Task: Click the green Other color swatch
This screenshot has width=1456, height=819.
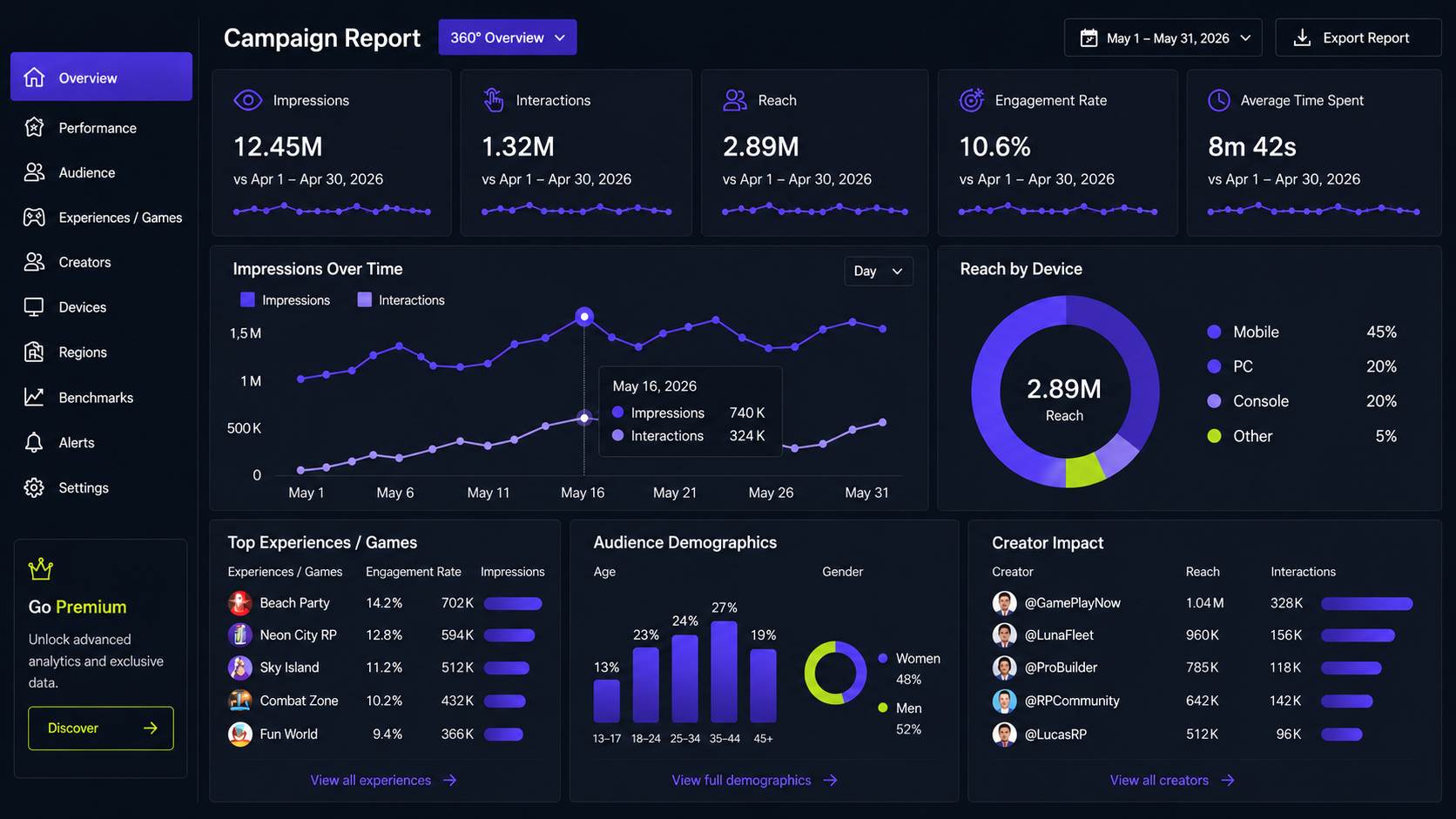Action: (1214, 436)
